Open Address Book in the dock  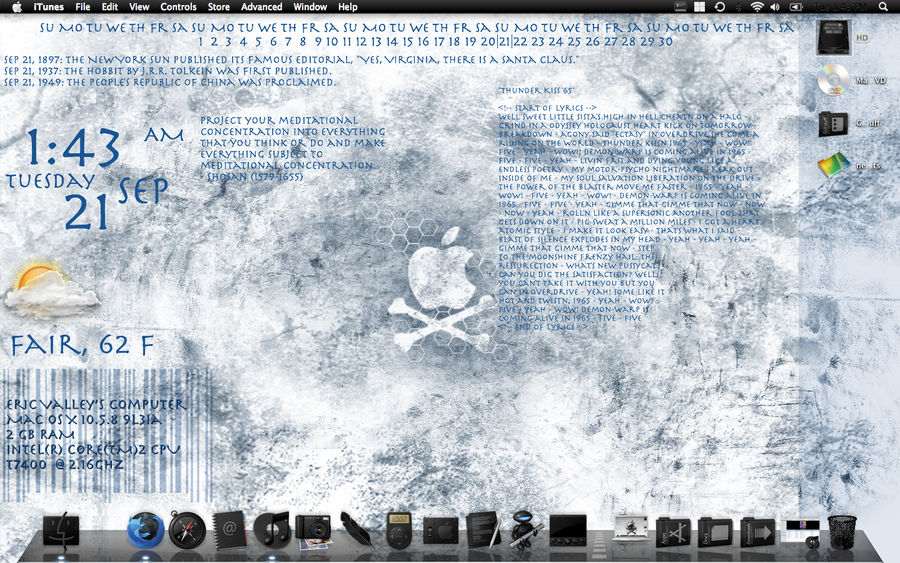(x=230, y=529)
